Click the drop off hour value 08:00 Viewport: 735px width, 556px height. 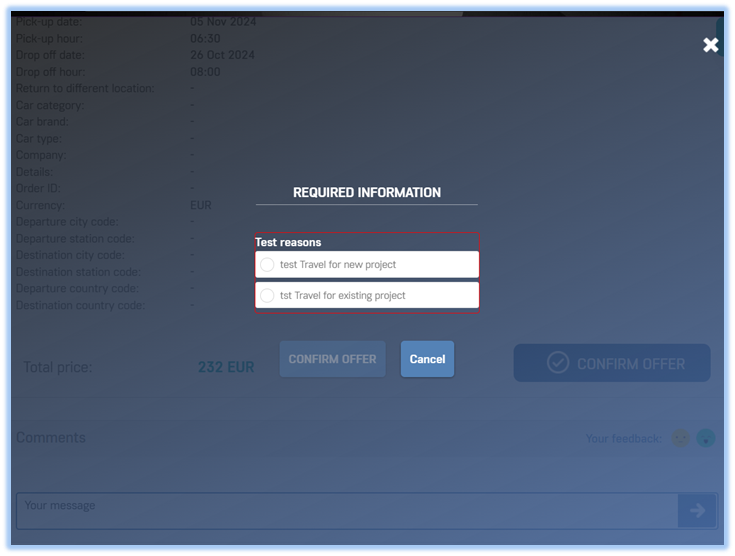[x=205, y=72]
